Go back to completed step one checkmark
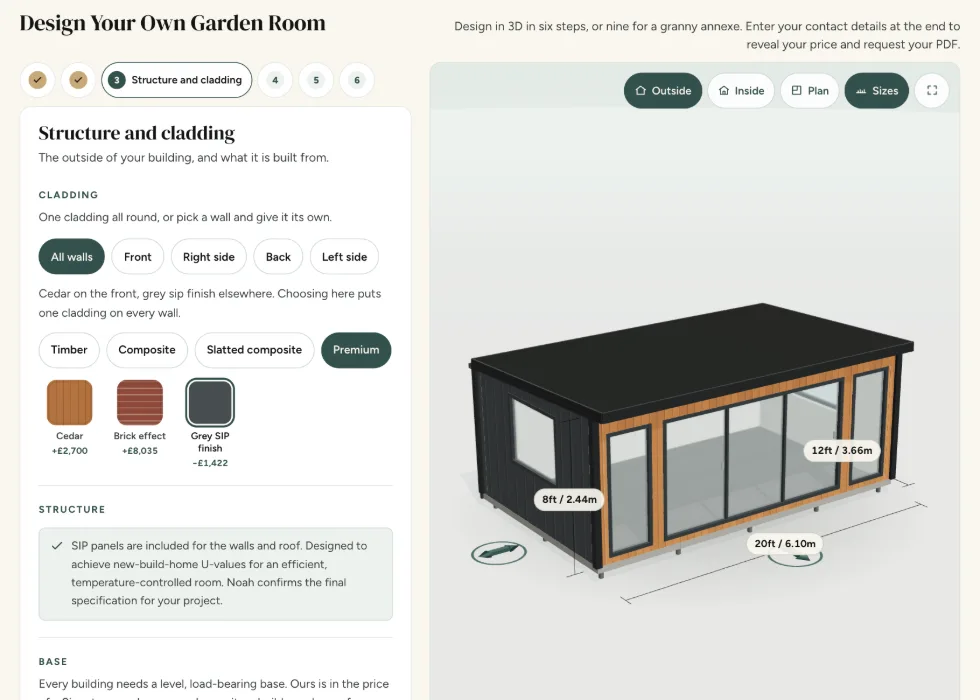The height and width of the screenshot is (700, 980). [38, 80]
